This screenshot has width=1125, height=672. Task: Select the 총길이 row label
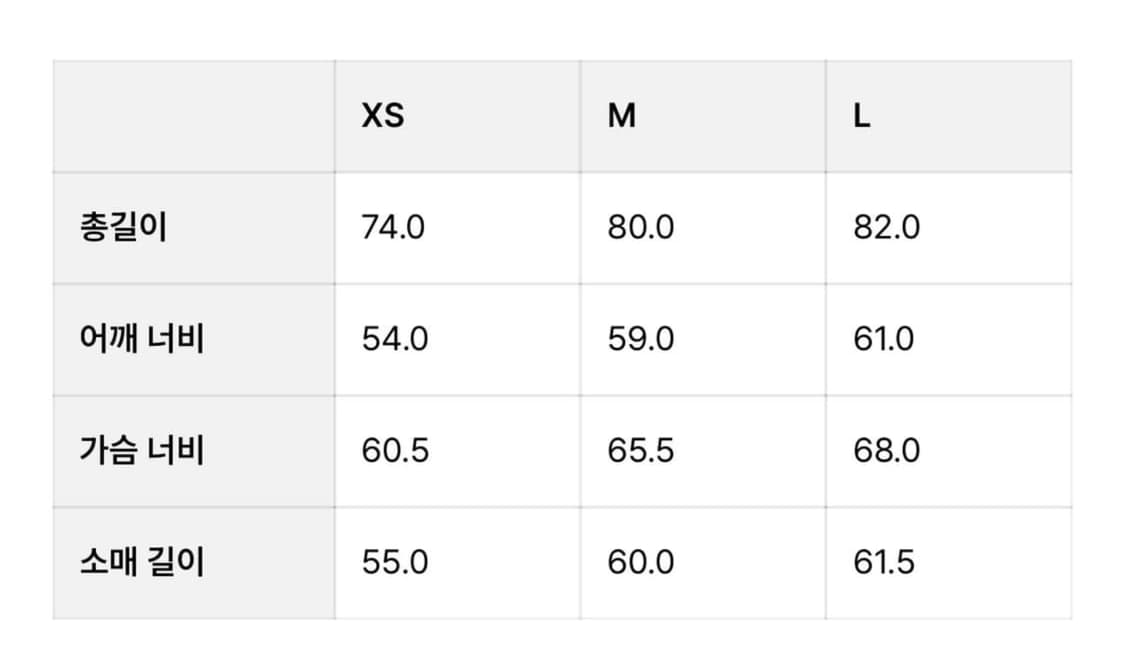[123, 228]
